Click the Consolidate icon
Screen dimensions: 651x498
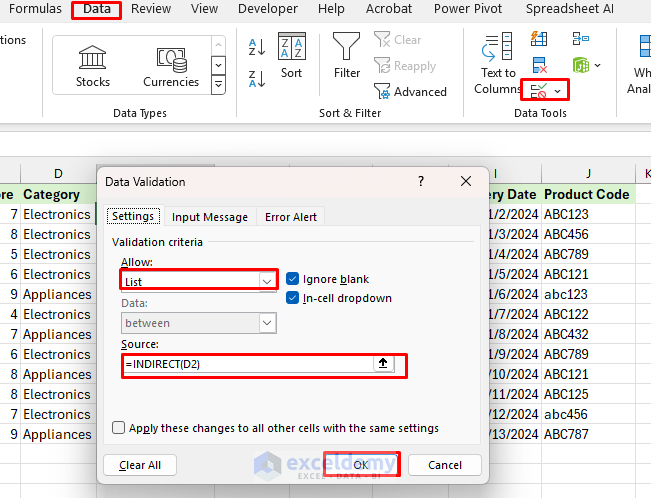pyautogui.click(x=580, y=39)
